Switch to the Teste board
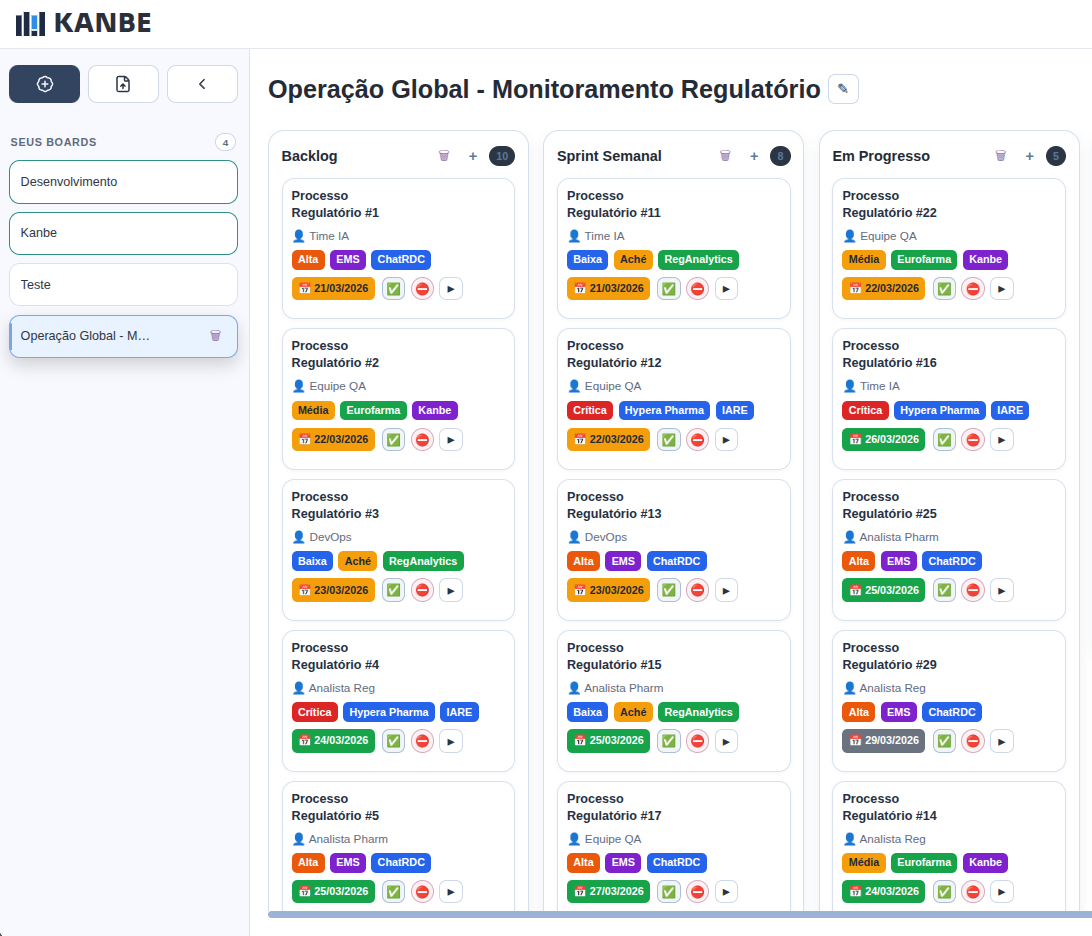Viewport: 1092px width, 936px height. click(x=123, y=284)
